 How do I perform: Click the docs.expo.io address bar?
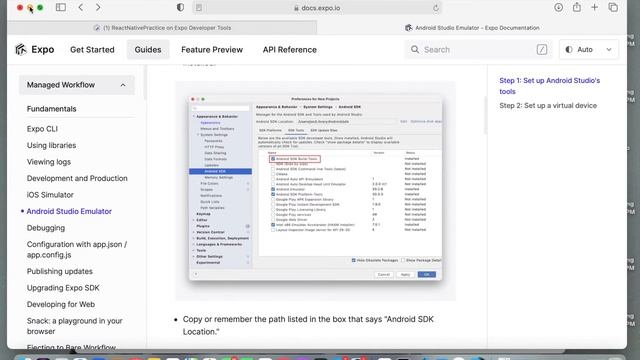pos(318,8)
